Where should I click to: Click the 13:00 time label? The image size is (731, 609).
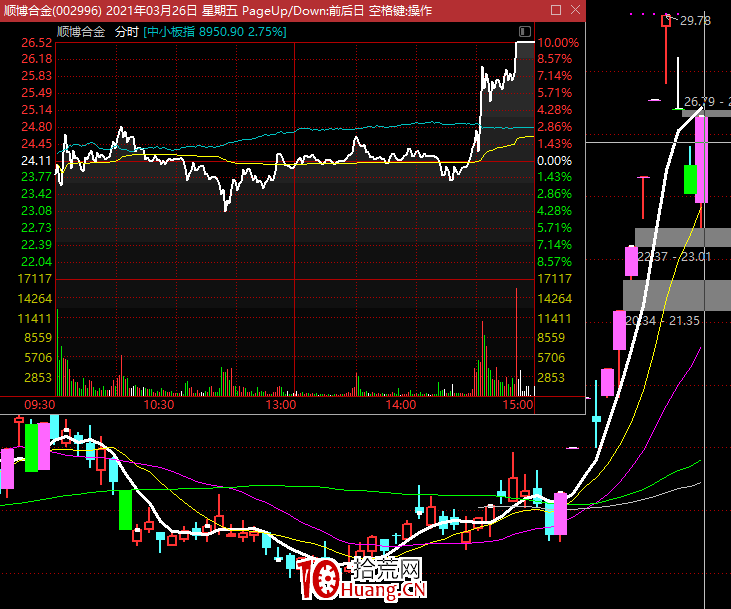pos(281,405)
